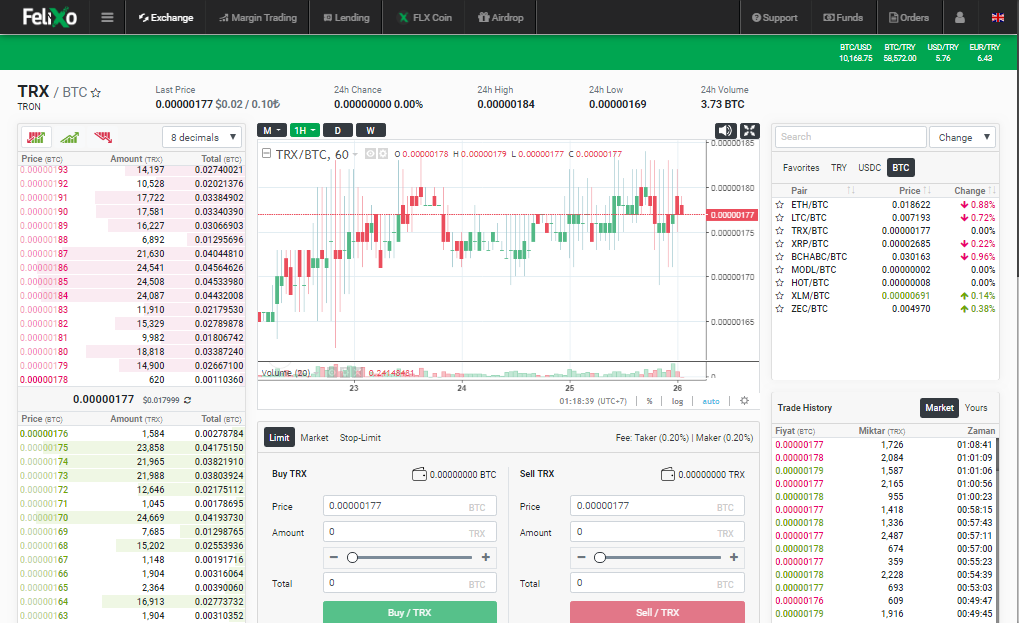Show only buy orders view icon
The width and height of the screenshot is (1019, 623).
pos(70,137)
